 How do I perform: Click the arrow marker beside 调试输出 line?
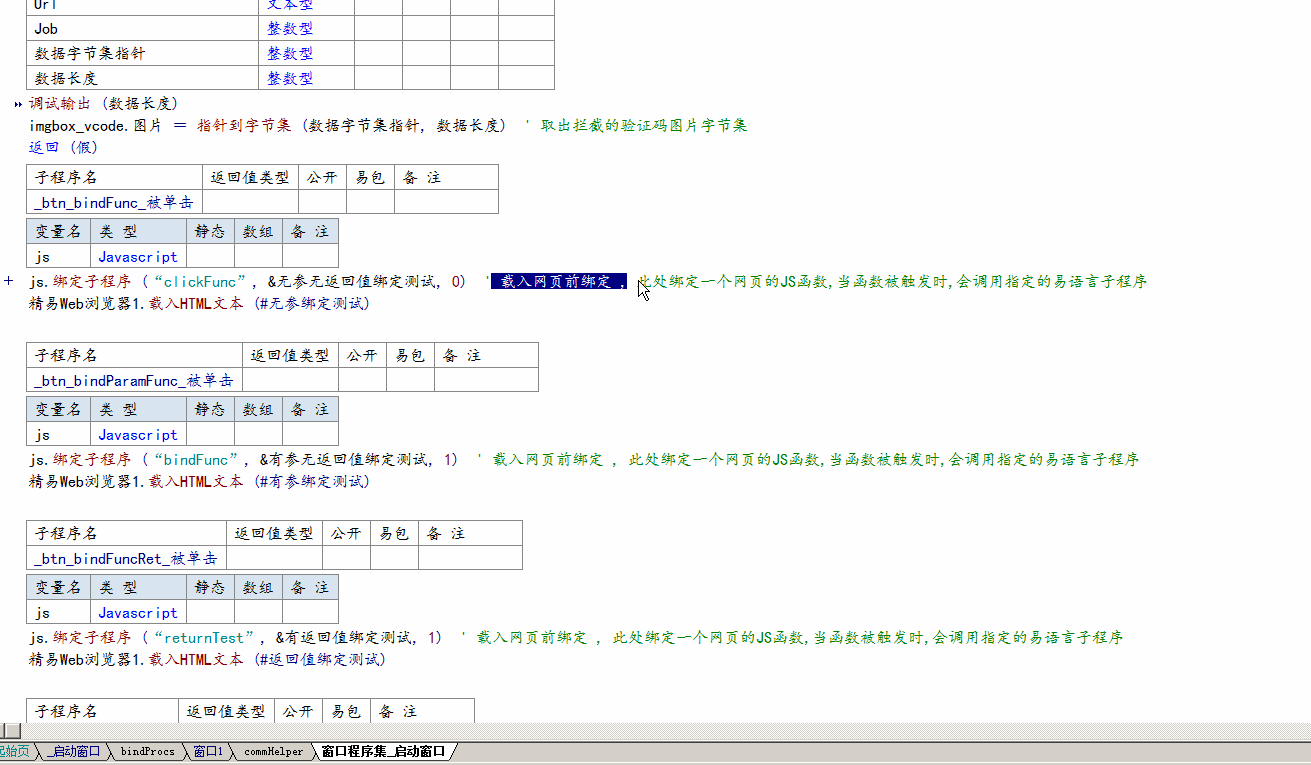click(19, 104)
